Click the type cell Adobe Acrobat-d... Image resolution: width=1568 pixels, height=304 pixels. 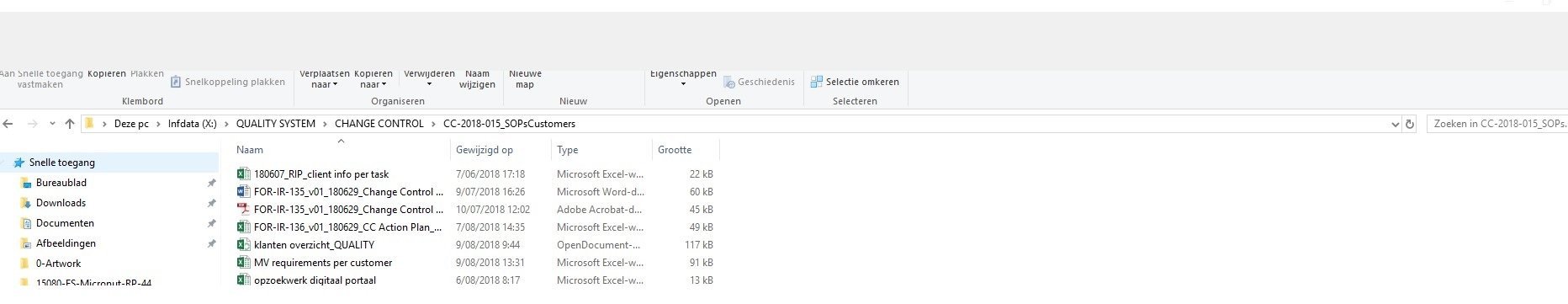tap(599, 210)
